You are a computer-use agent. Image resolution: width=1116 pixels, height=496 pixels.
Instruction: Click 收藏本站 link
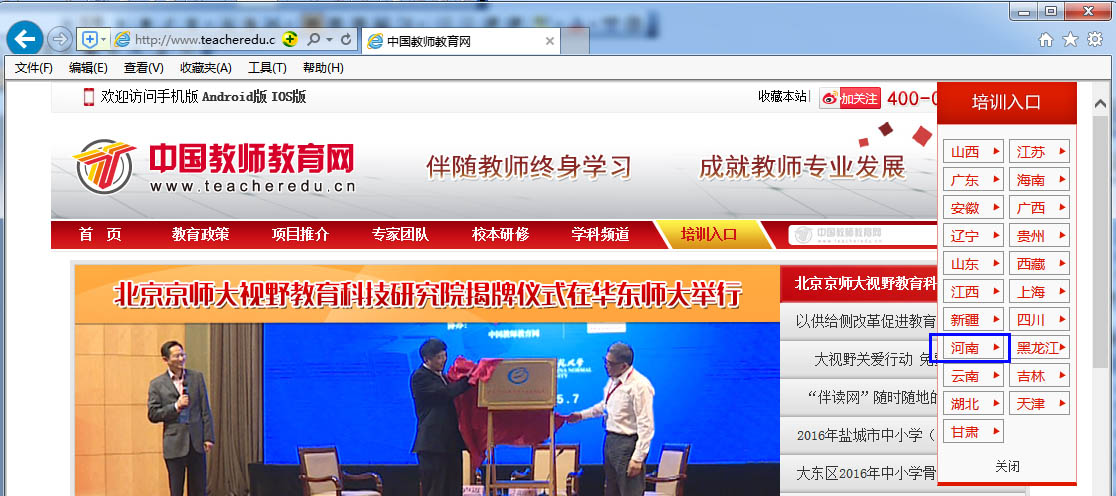click(782, 97)
